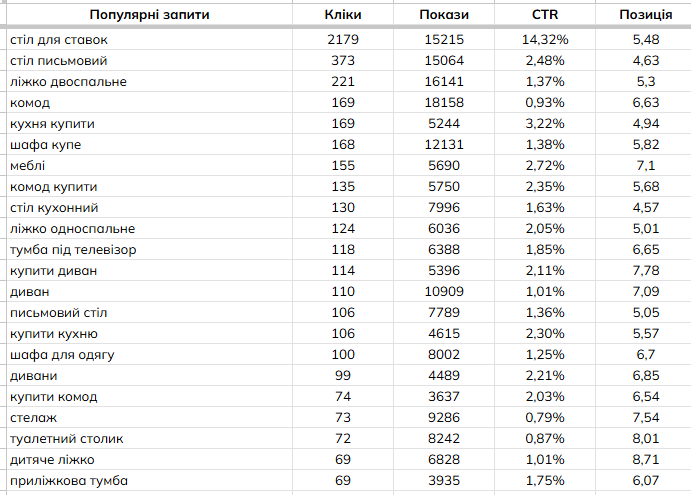This screenshot has height=495, width=691.
Task: Click the 'Покази' column header
Action: [445, 15]
